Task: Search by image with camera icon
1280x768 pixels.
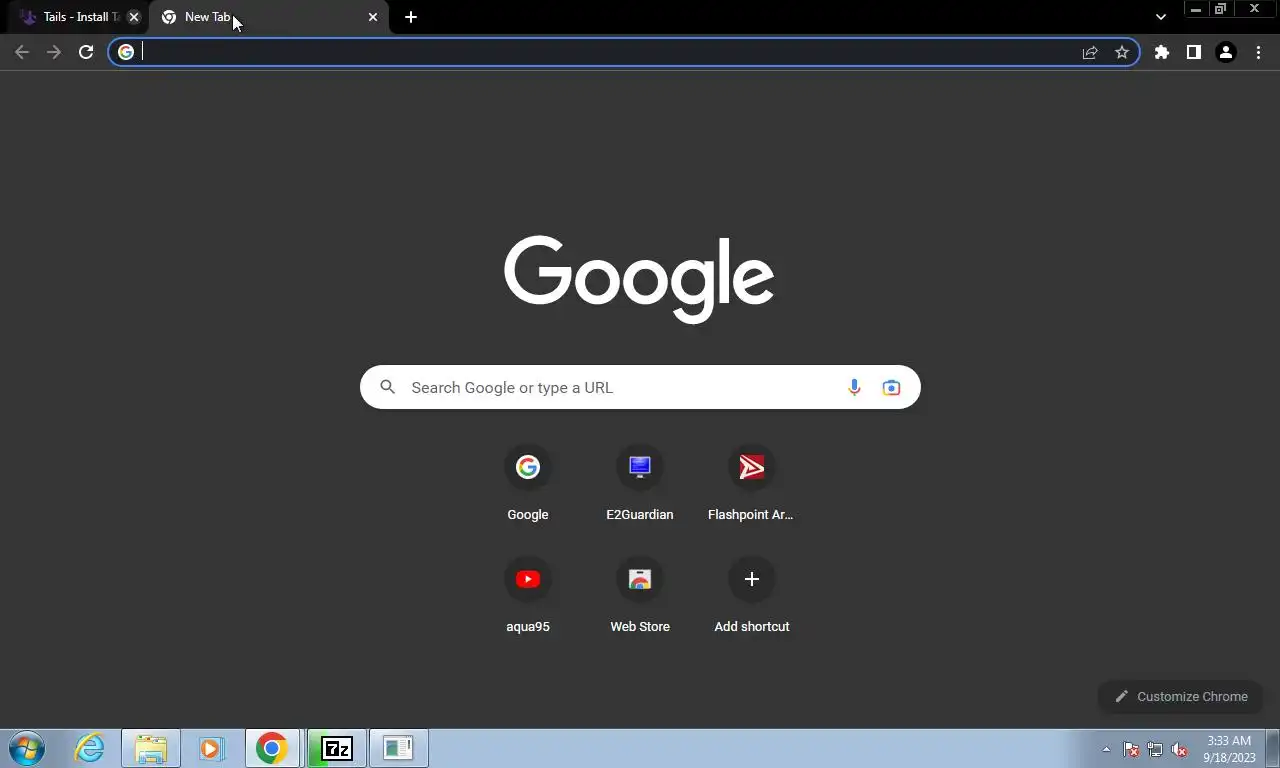Action: click(x=891, y=387)
